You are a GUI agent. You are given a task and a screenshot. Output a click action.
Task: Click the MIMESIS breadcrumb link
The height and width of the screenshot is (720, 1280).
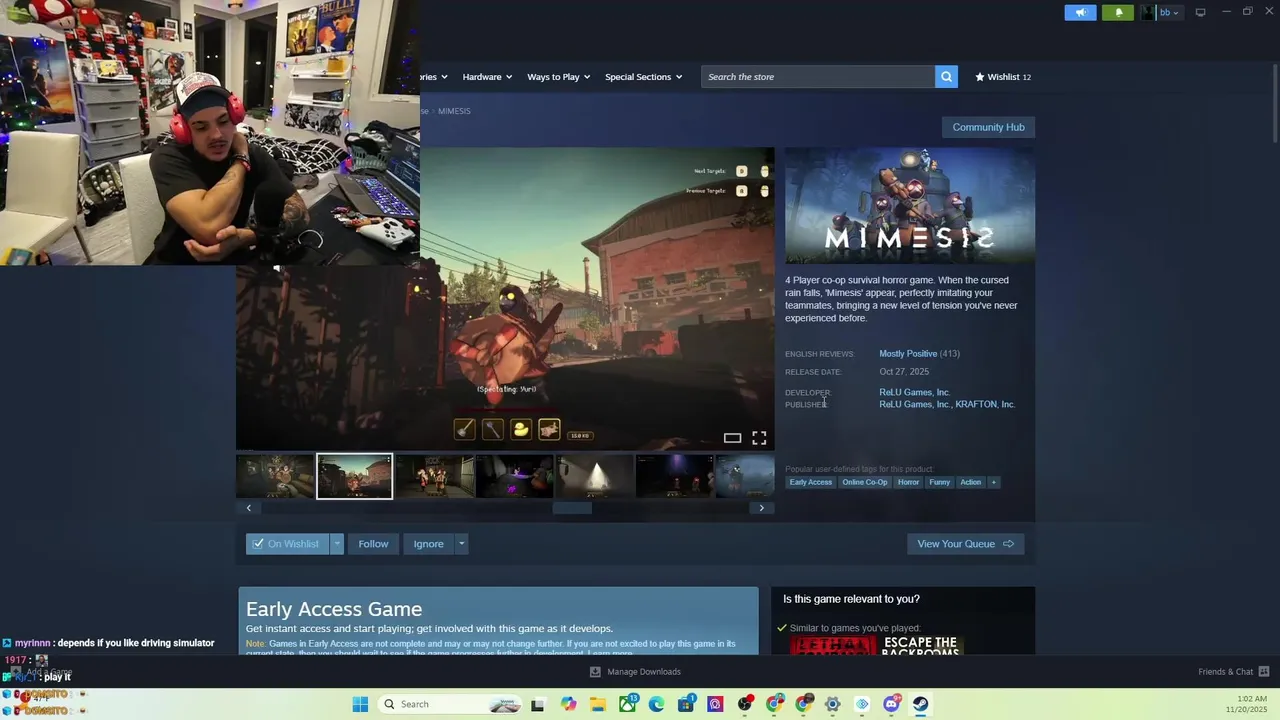[454, 111]
